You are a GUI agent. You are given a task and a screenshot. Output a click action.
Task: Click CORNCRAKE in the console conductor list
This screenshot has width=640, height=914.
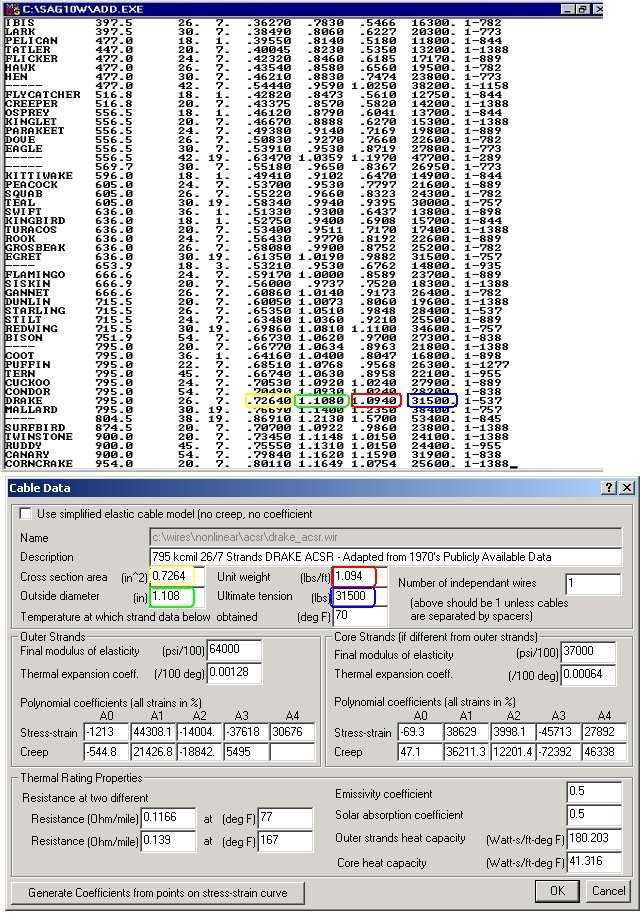[38, 463]
